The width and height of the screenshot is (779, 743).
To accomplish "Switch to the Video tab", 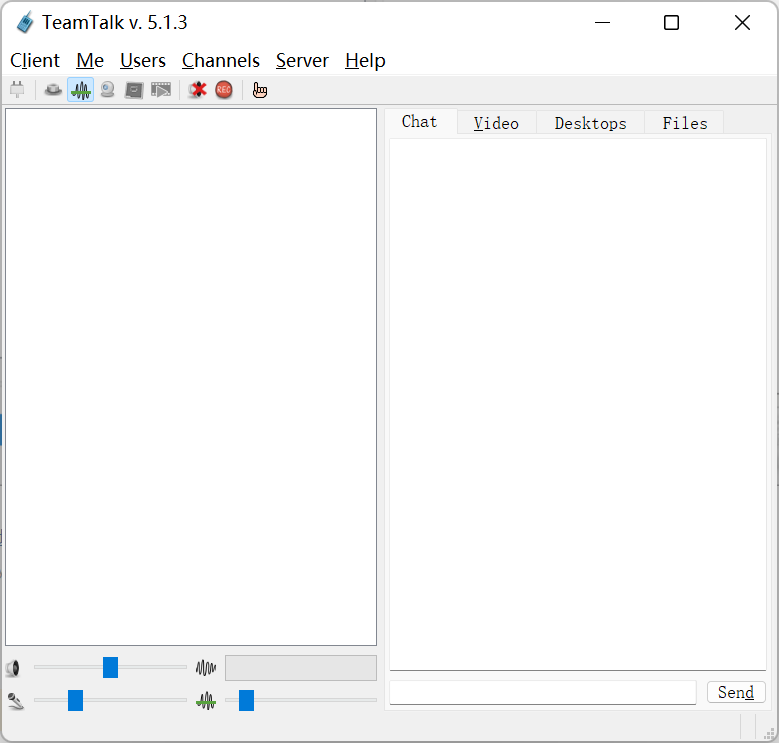I will coord(496,123).
